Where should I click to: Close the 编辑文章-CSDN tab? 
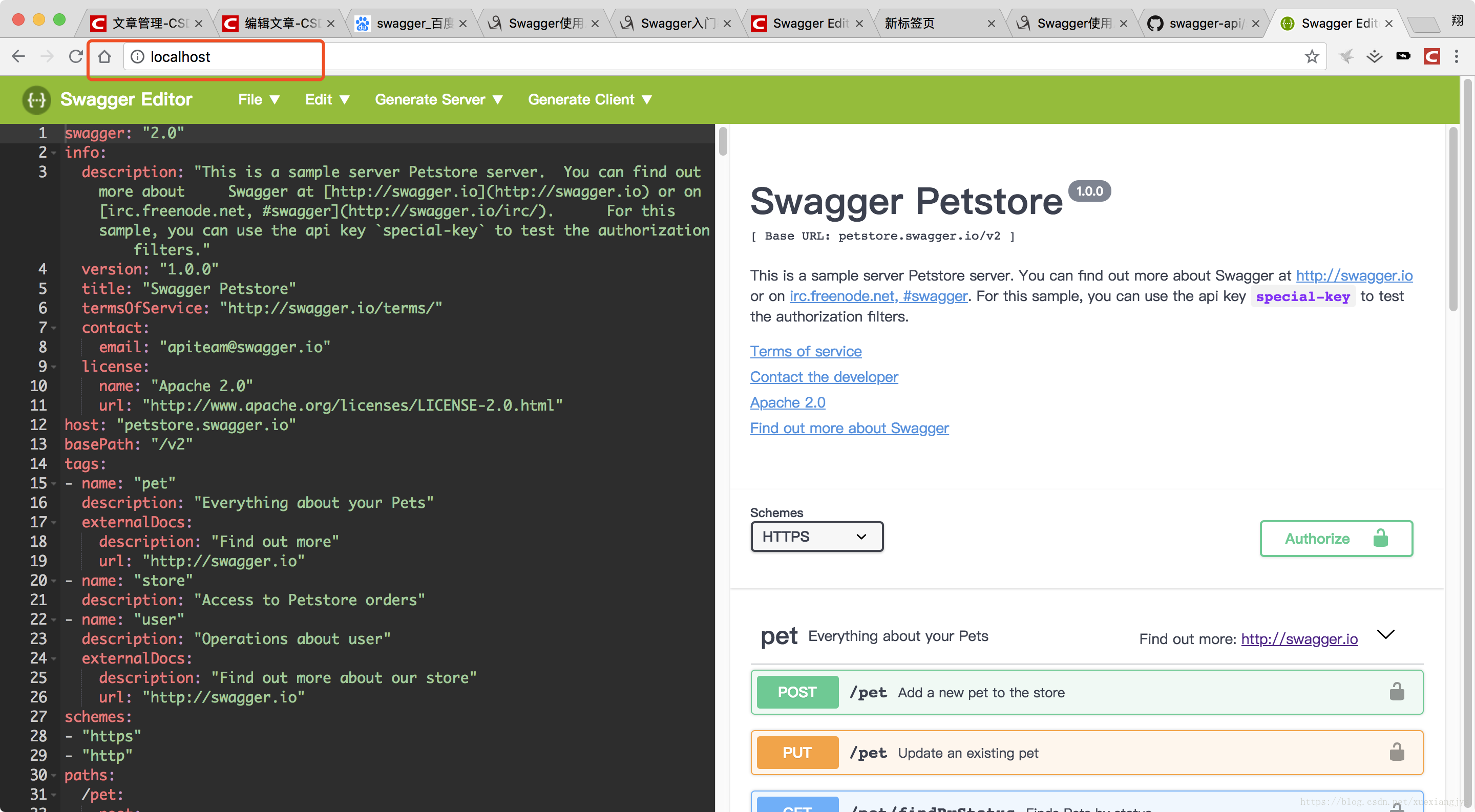331,24
